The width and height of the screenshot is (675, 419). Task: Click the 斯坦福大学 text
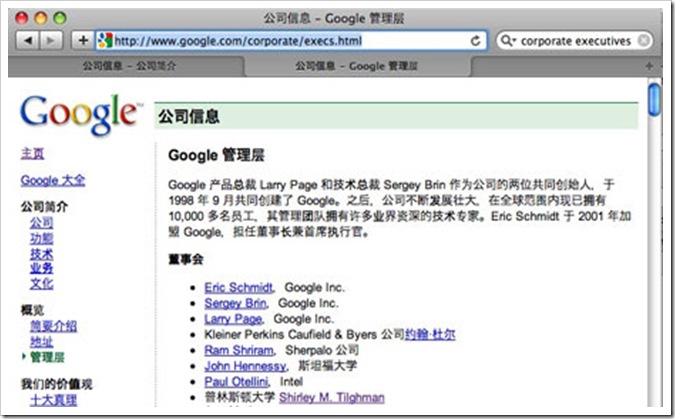pyautogui.click(x=327, y=366)
